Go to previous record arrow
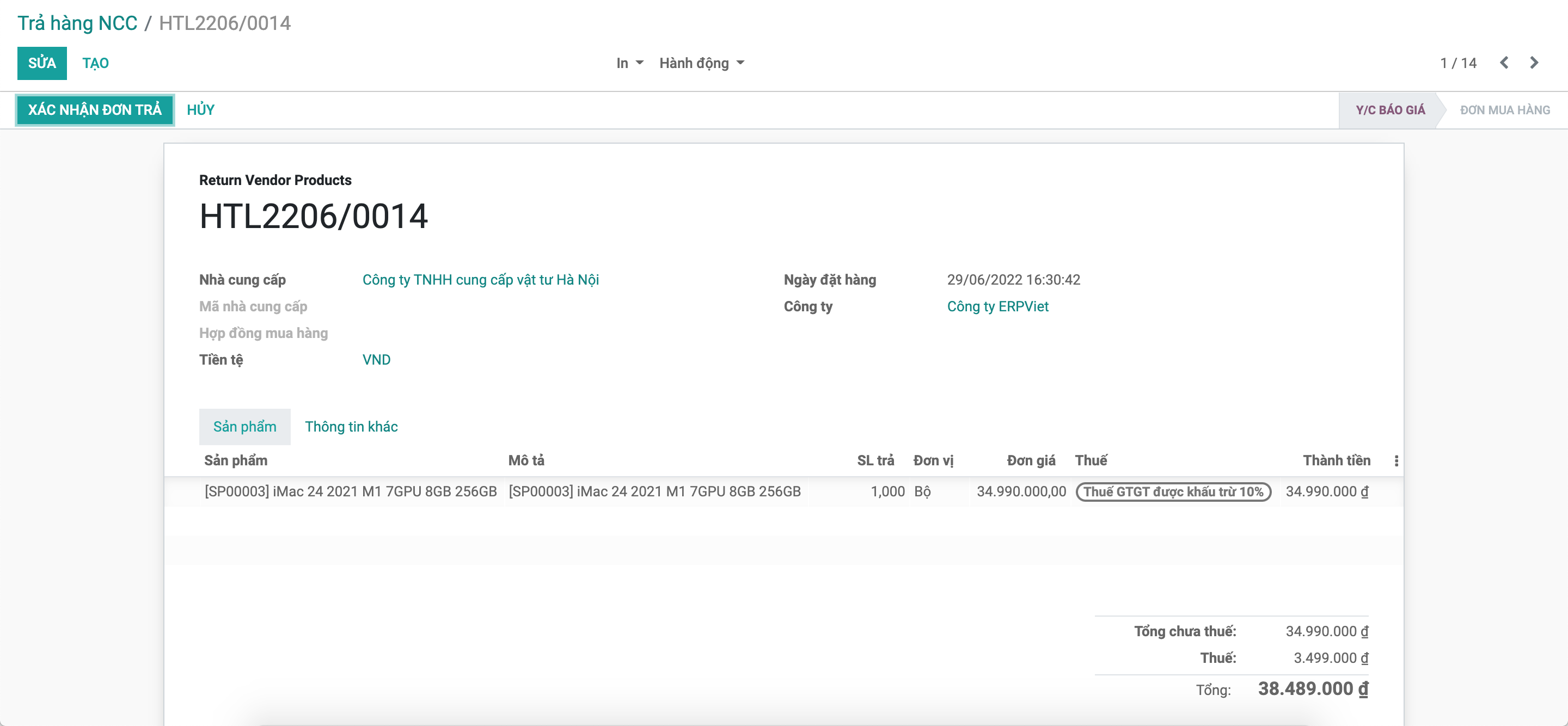Image resolution: width=1568 pixels, height=726 pixels. (x=1504, y=63)
